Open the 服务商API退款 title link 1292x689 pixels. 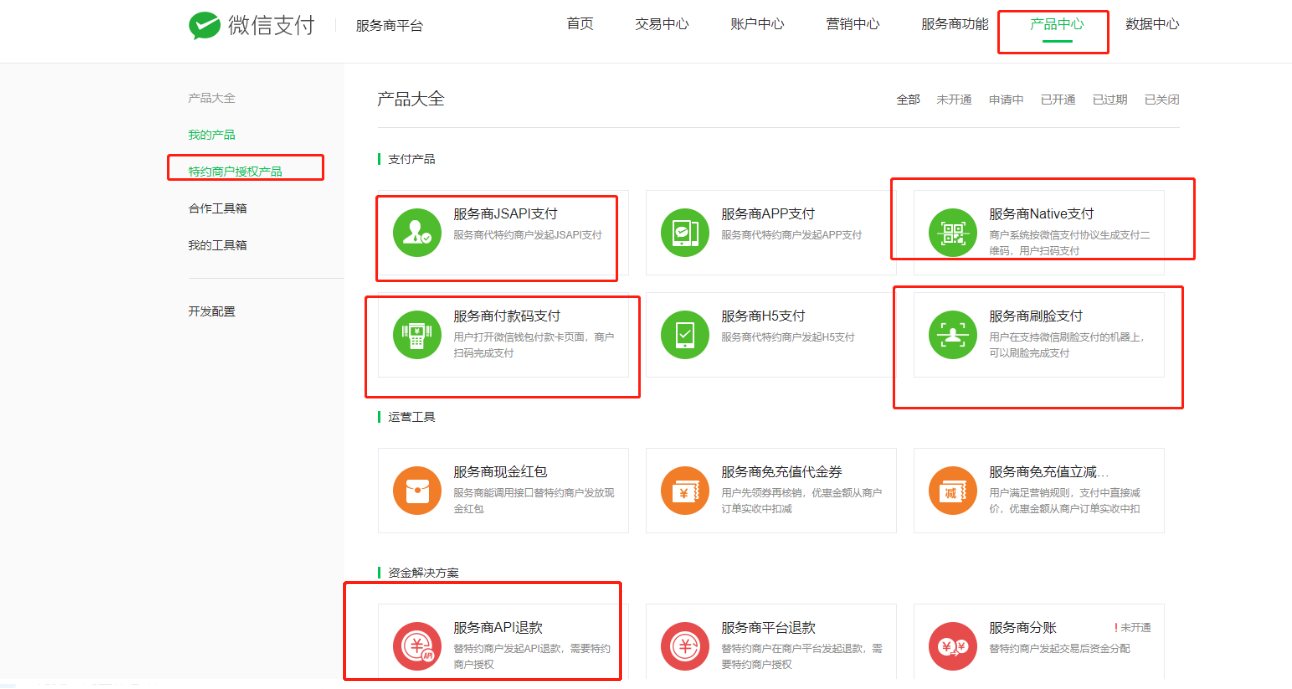(498, 628)
